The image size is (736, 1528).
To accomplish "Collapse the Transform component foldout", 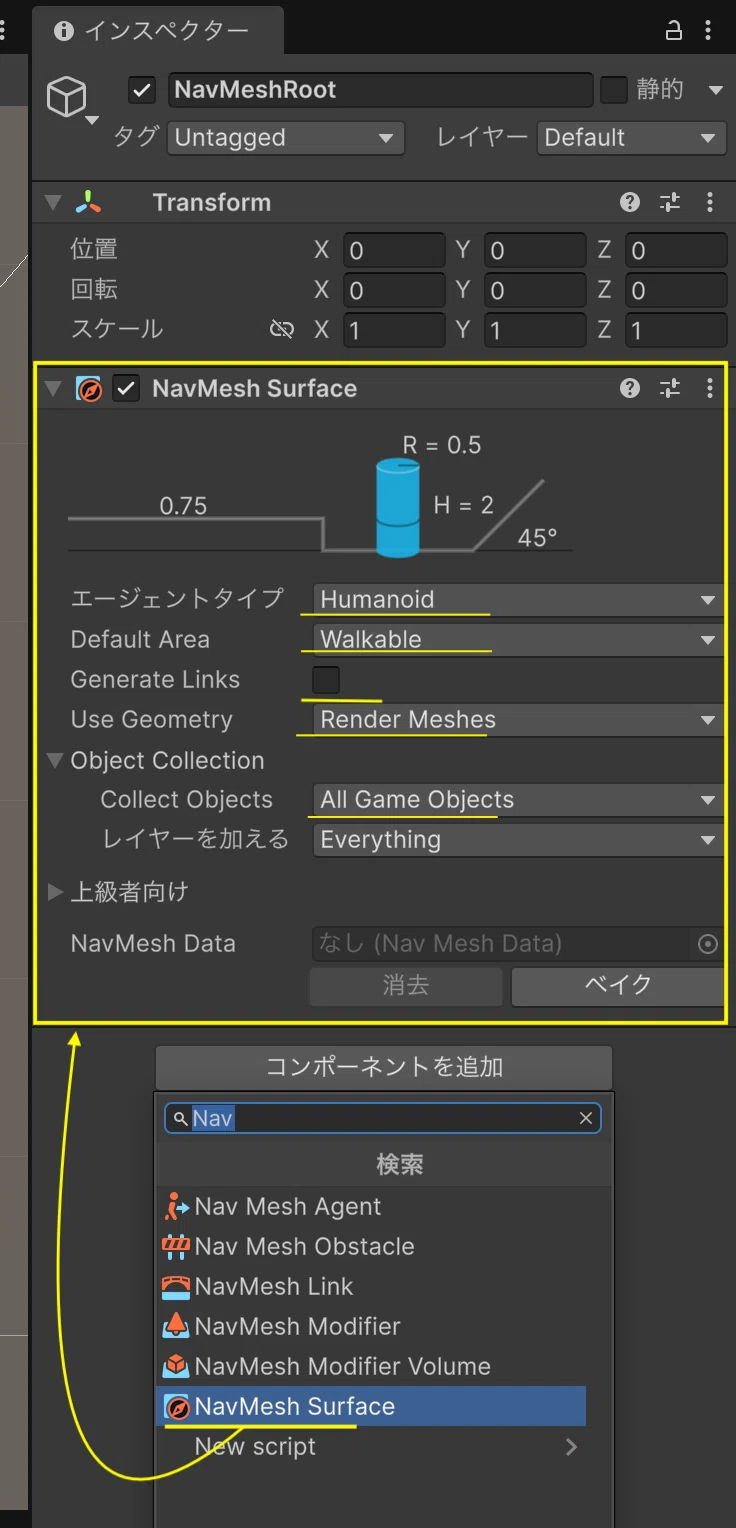I will tap(53, 203).
